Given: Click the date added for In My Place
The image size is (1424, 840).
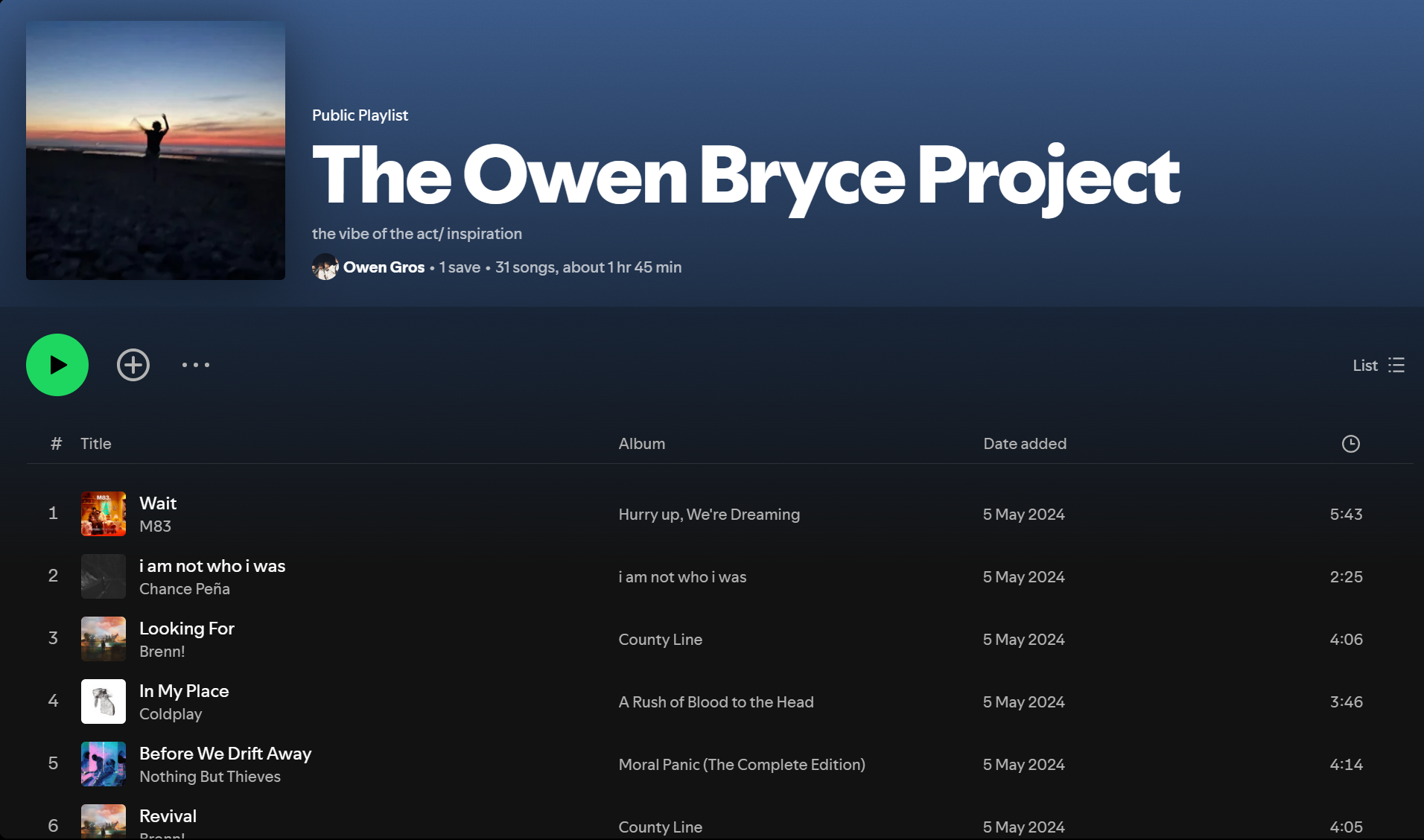Looking at the screenshot, I should 1024,702.
